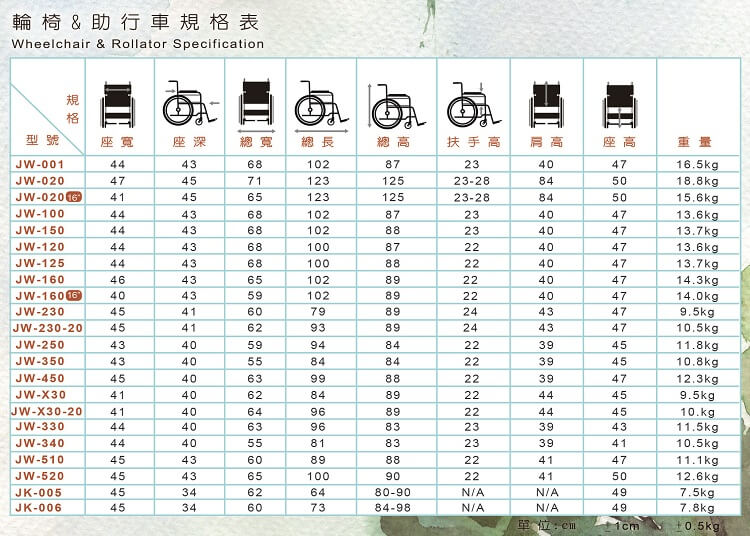
Task: Click the 7.5kg weight of JK-005
Action: point(697,492)
